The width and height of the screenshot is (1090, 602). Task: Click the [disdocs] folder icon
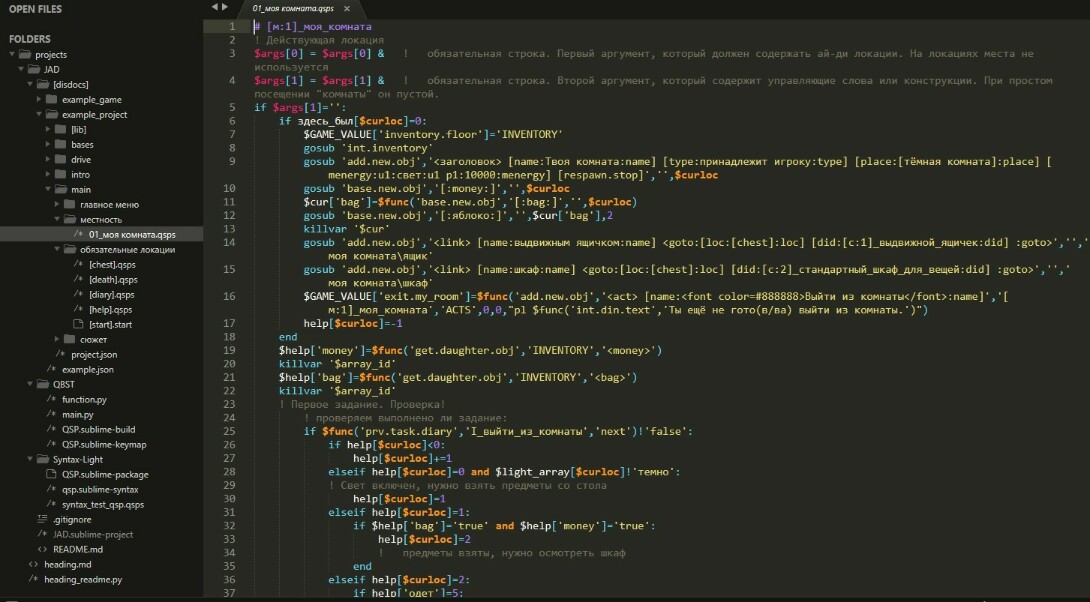pos(43,84)
